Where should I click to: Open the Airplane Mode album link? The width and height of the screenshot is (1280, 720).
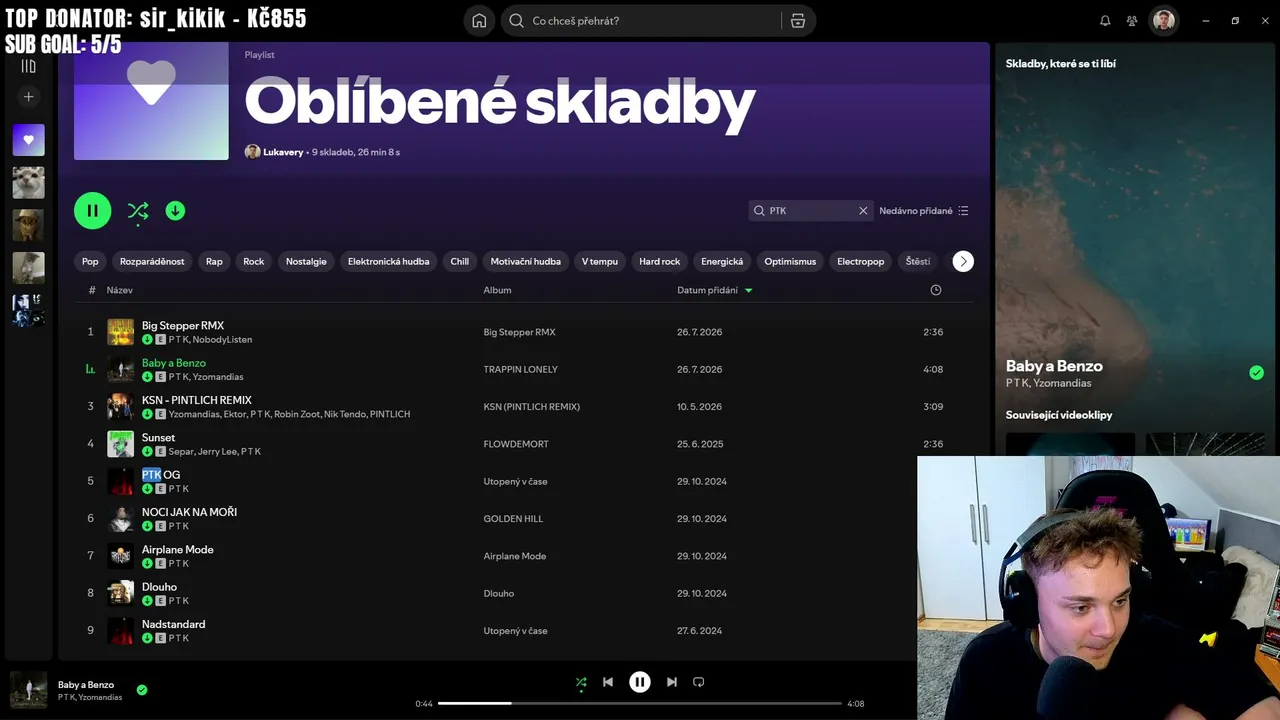pyautogui.click(x=515, y=556)
